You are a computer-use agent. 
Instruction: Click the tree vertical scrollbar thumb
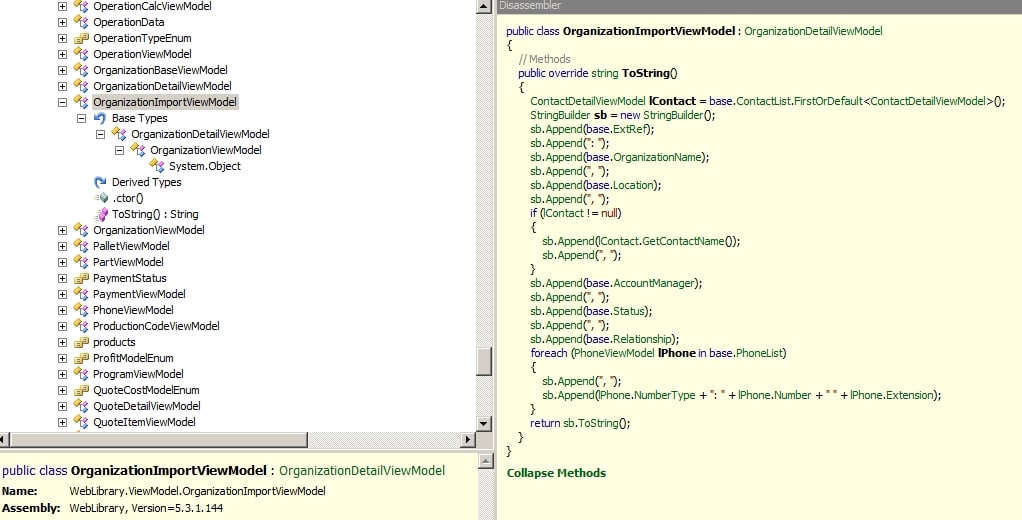(x=484, y=362)
